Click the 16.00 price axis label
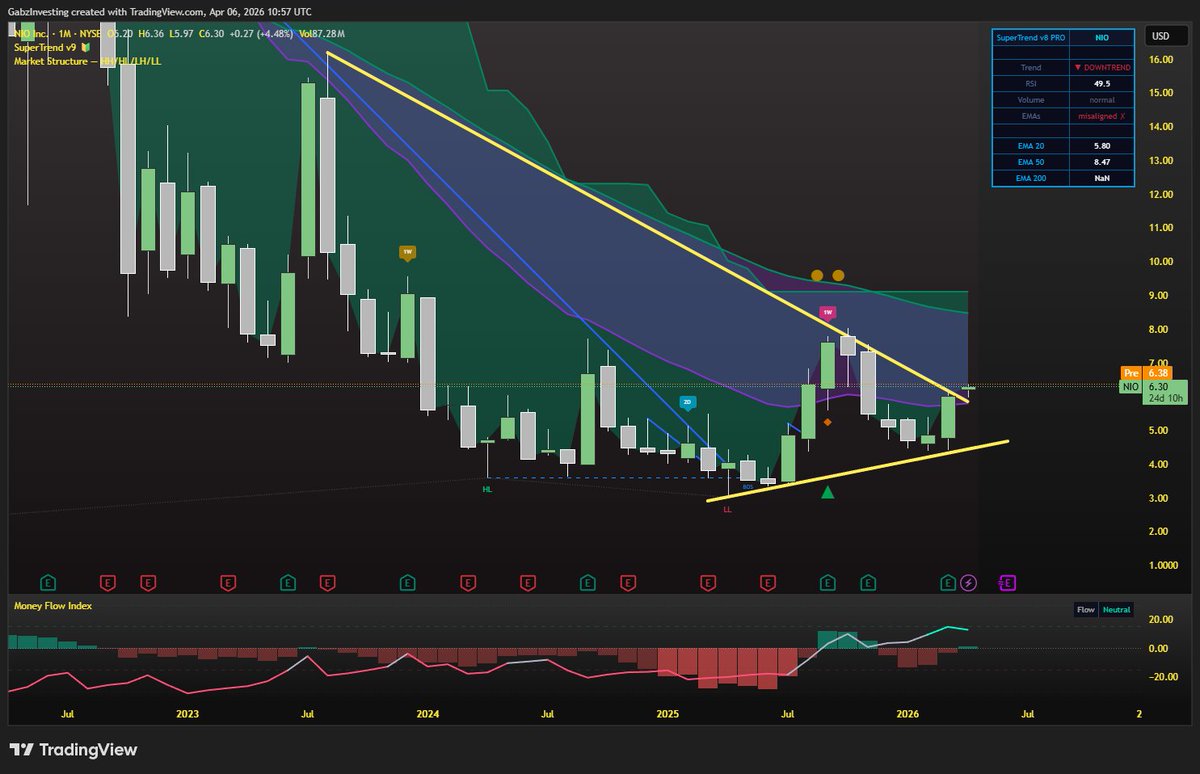The height and width of the screenshot is (774, 1200). pyautogui.click(x=1162, y=60)
